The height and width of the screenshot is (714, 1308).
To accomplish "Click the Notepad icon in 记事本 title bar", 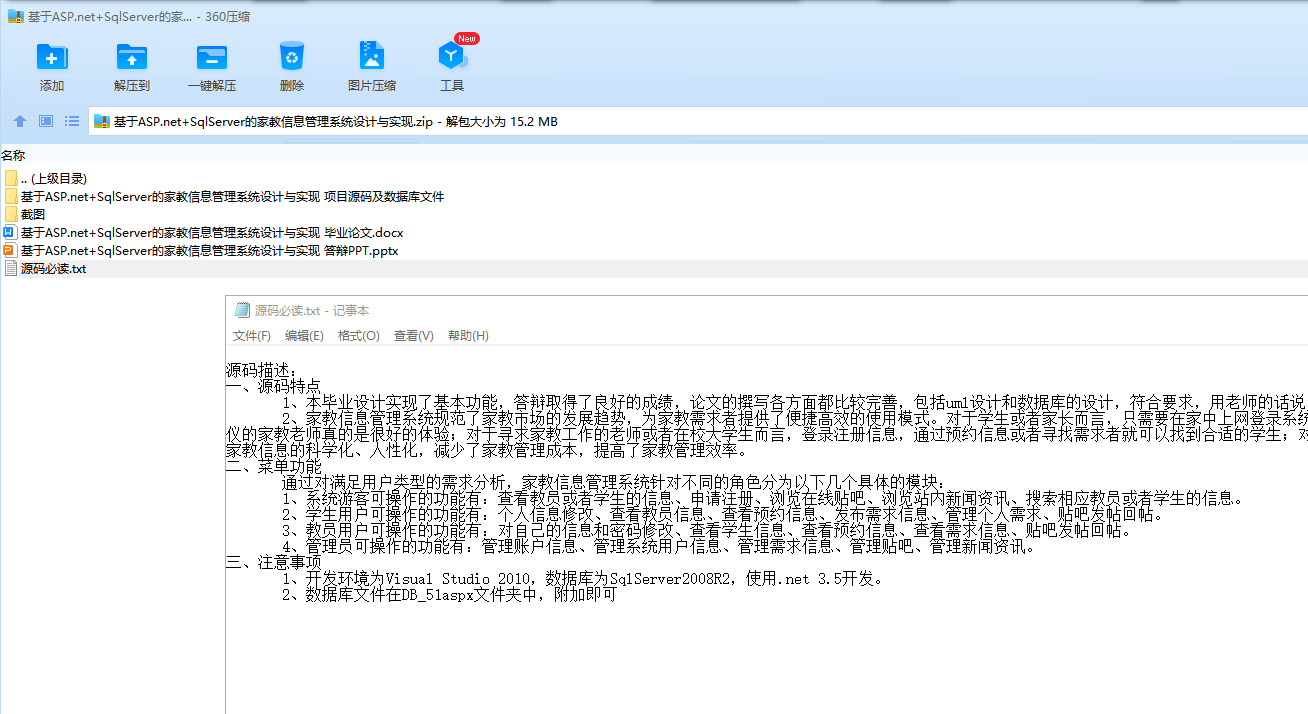I will point(241,311).
